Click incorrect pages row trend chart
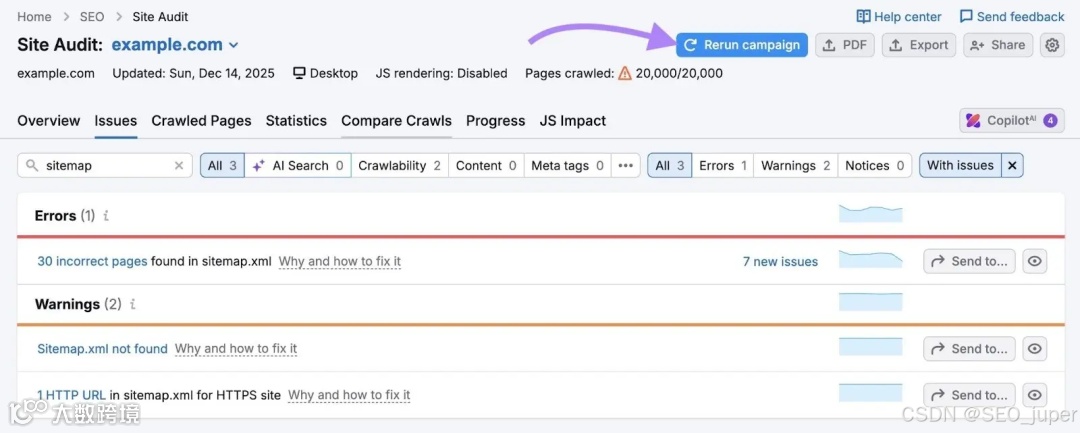1080x433 pixels. click(871, 260)
